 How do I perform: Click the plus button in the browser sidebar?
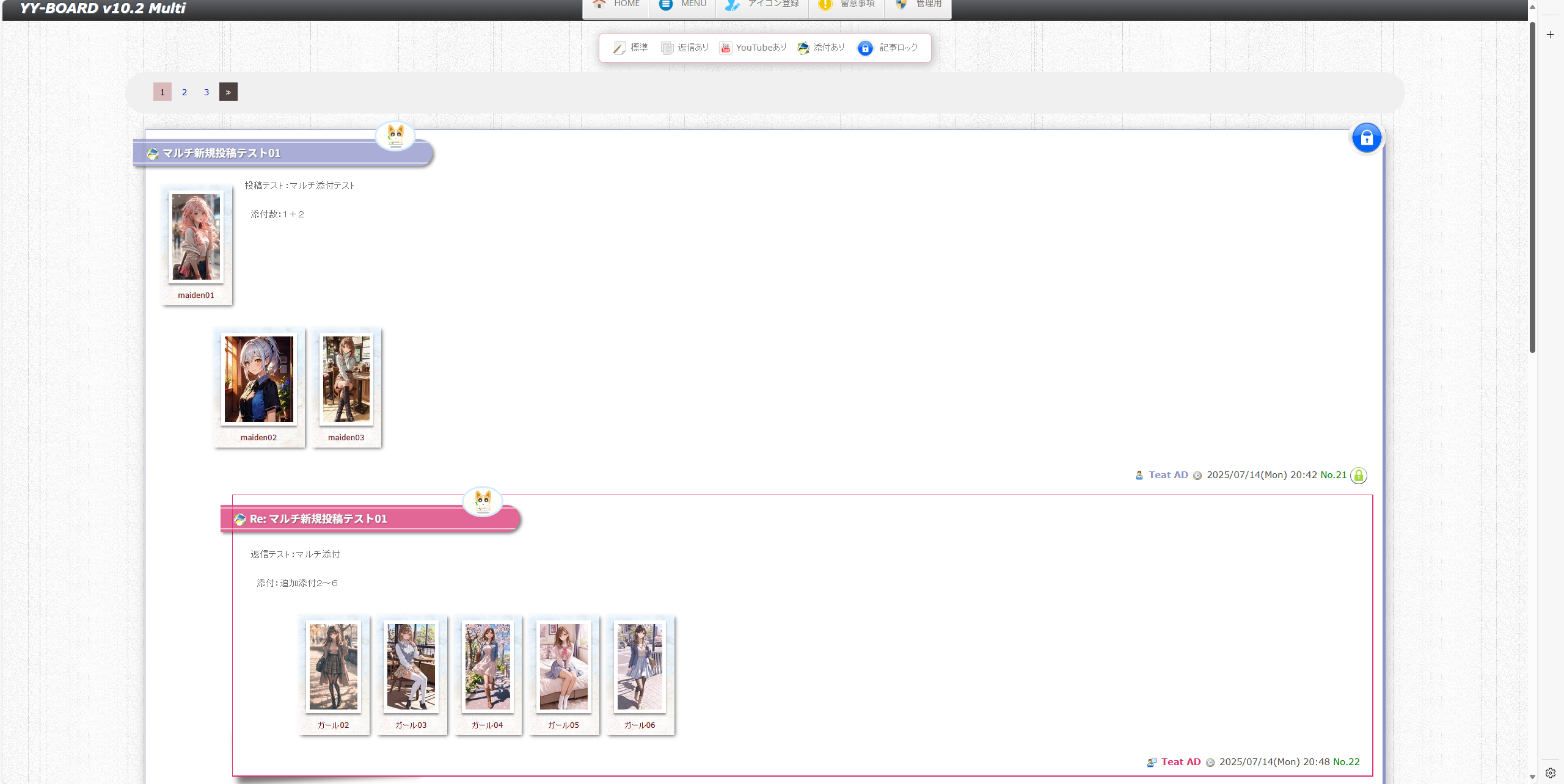[x=1550, y=35]
